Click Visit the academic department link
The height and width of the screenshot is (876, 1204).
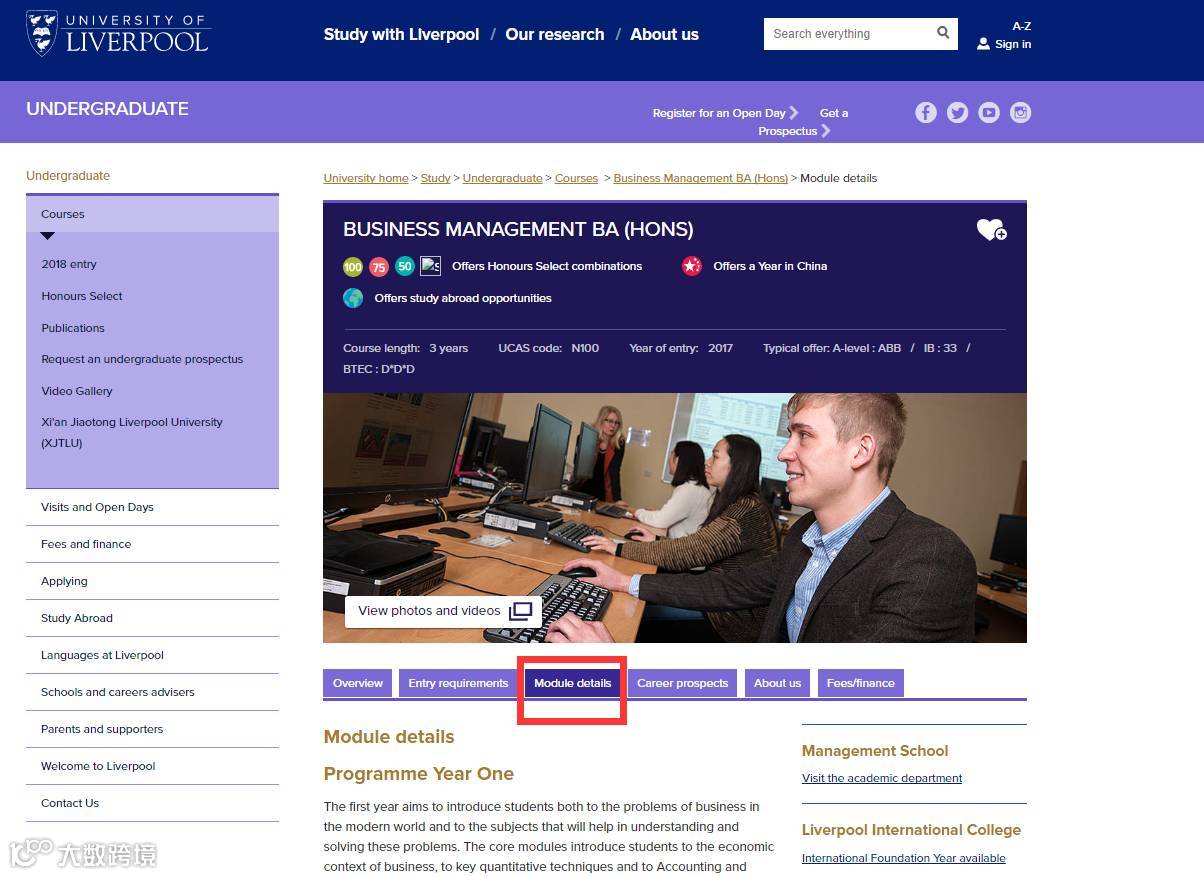click(x=882, y=778)
